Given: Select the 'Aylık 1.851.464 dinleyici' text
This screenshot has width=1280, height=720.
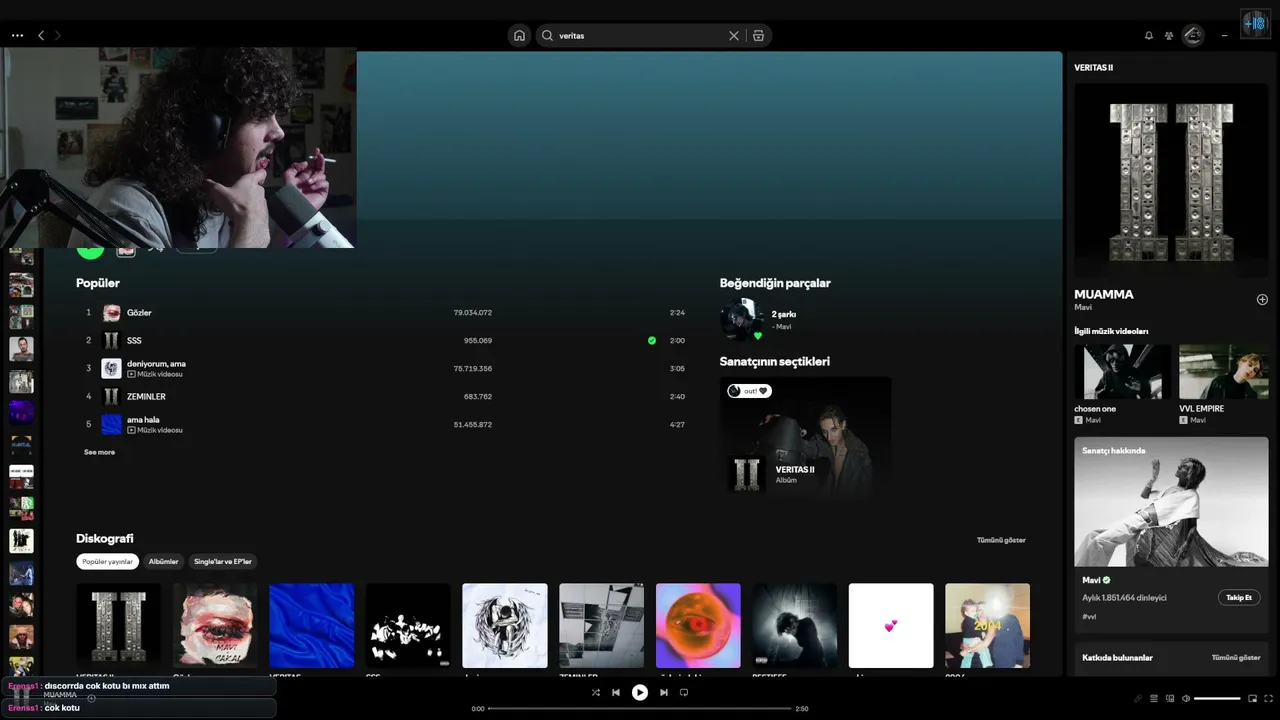Looking at the screenshot, I should click(x=1124, y=598).
